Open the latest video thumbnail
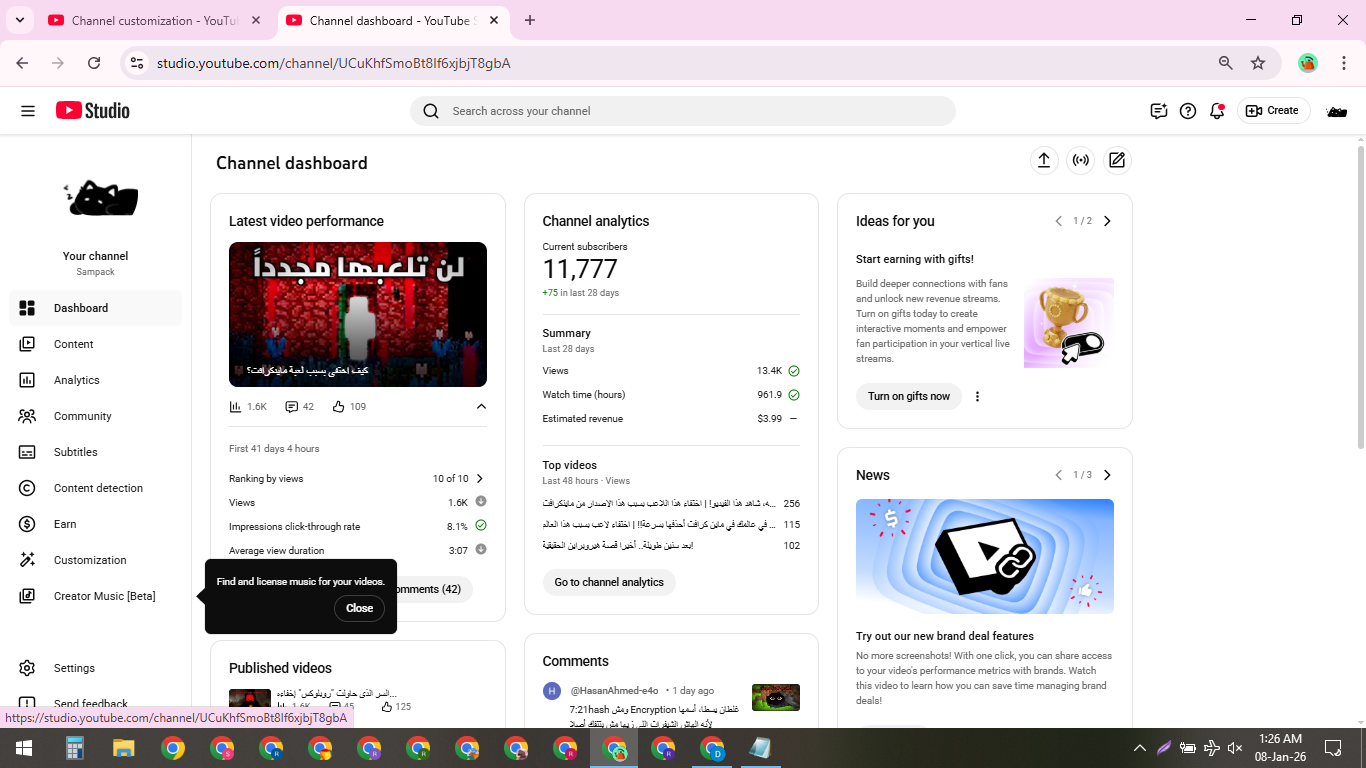 click(358, 314)
